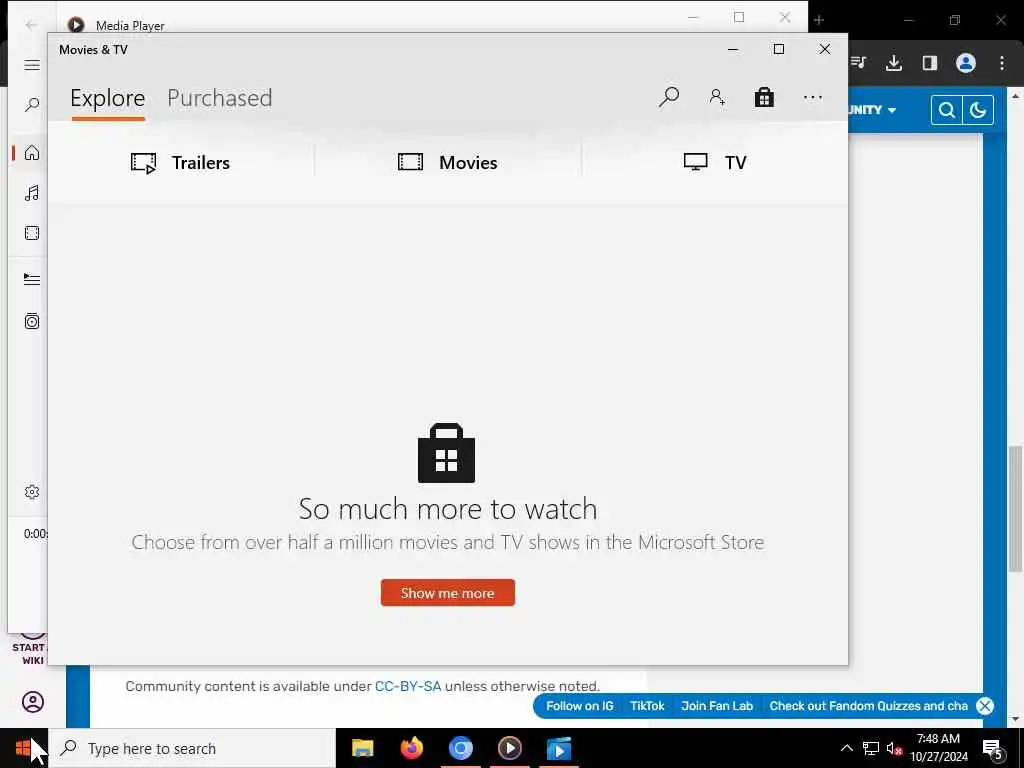Open the Trailers section
This screenshot has width=1024, height=768.
(x=180, y=163)
